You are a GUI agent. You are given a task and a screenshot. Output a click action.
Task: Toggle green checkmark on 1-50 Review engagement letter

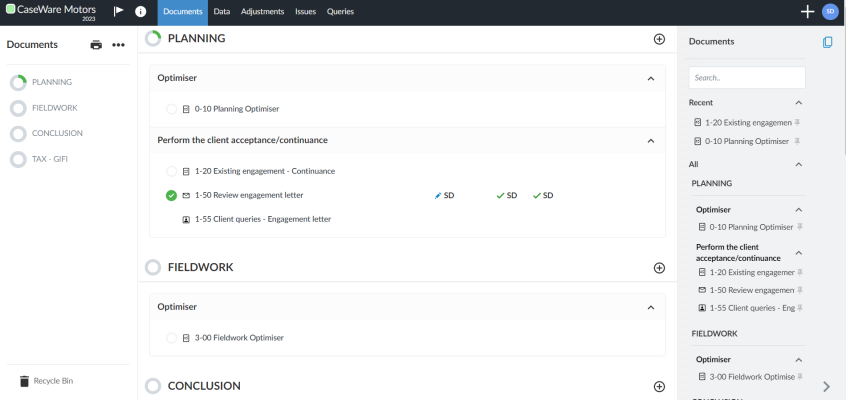pos(171,195)
